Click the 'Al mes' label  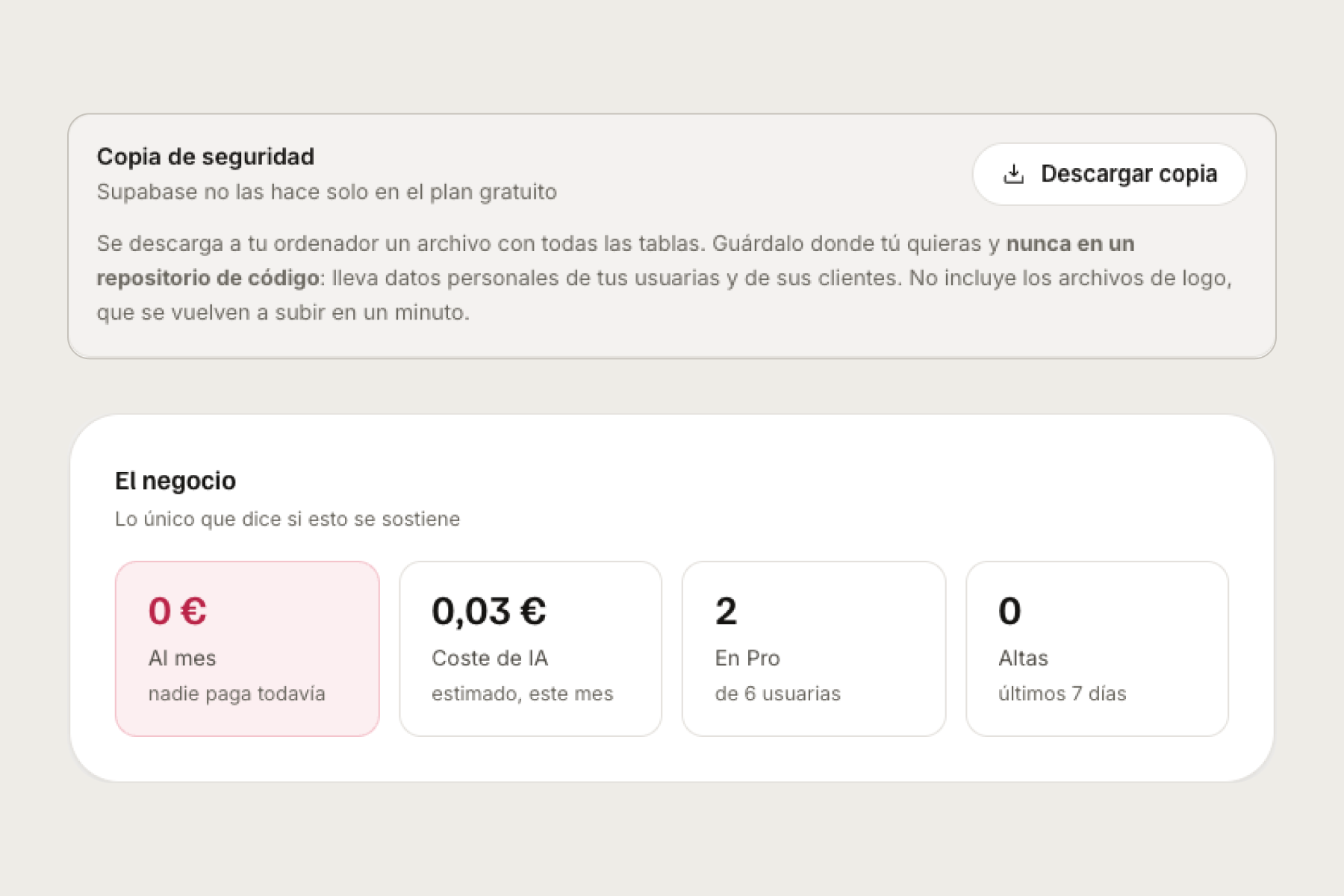point(182,658)
